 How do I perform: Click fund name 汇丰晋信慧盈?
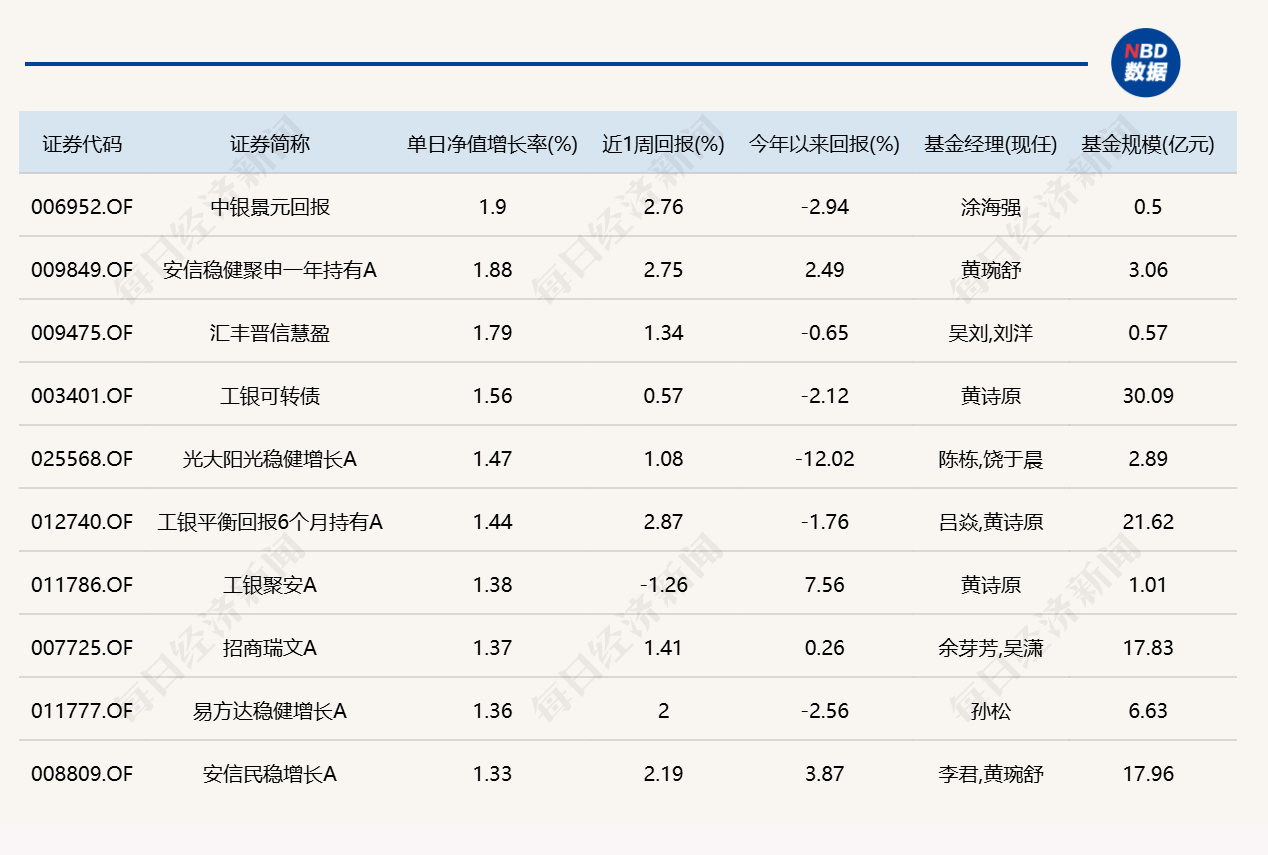tap(270, 333)
